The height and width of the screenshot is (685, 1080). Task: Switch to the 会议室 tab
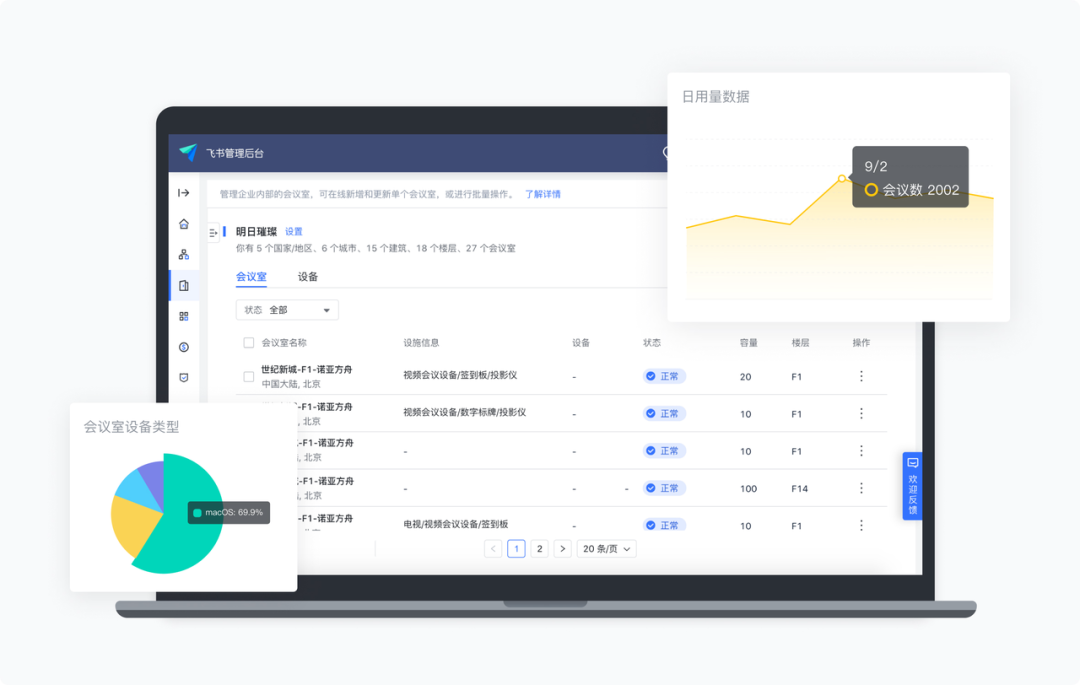tap(251, 277)
